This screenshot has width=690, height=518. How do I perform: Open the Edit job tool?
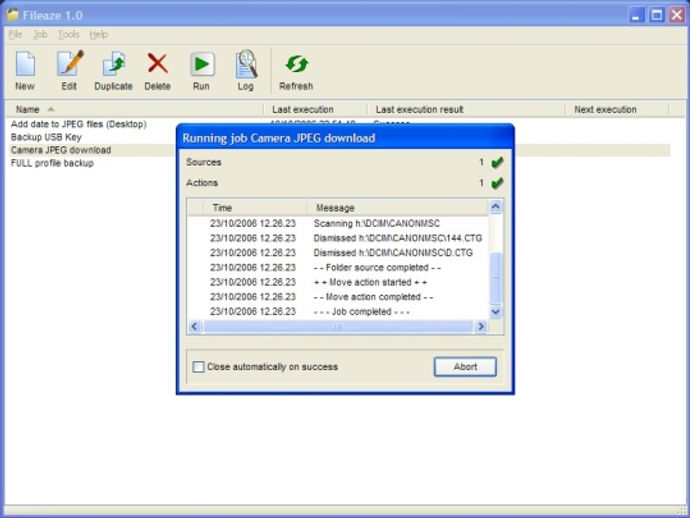tap(70, 70)
